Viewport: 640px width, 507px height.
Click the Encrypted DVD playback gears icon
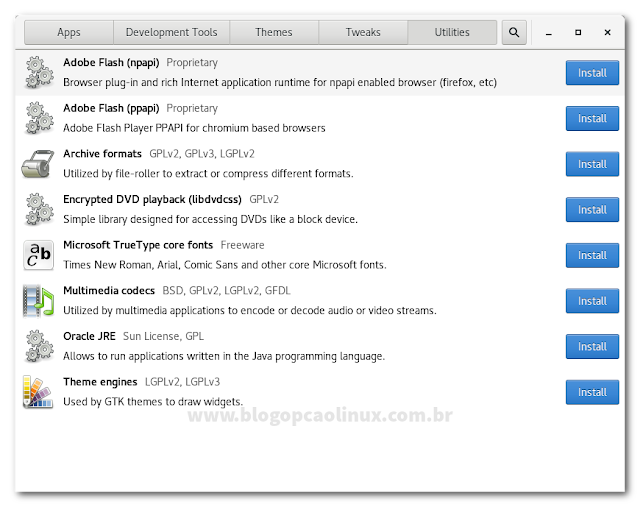[x=39, y=209]
